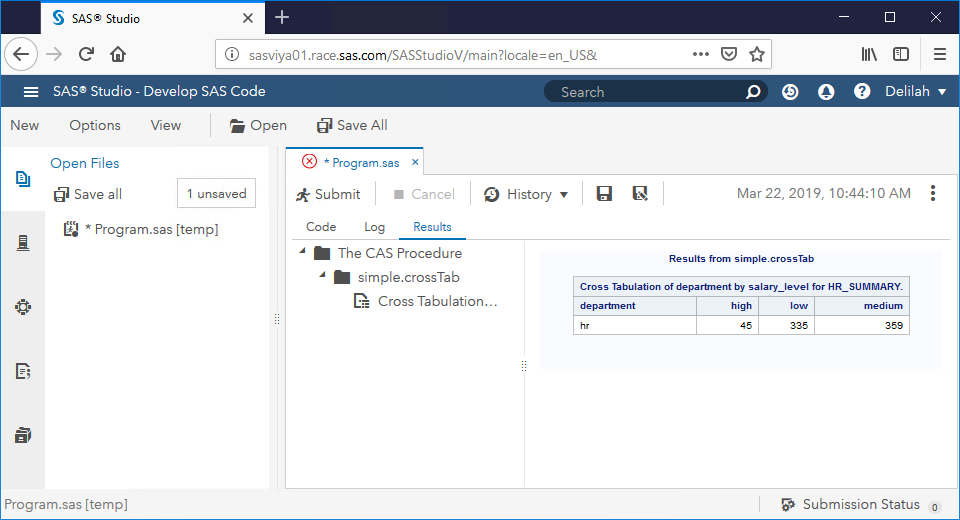Select Open Files sidebar icon
This screenshot has height=520, width=960.
23,179
